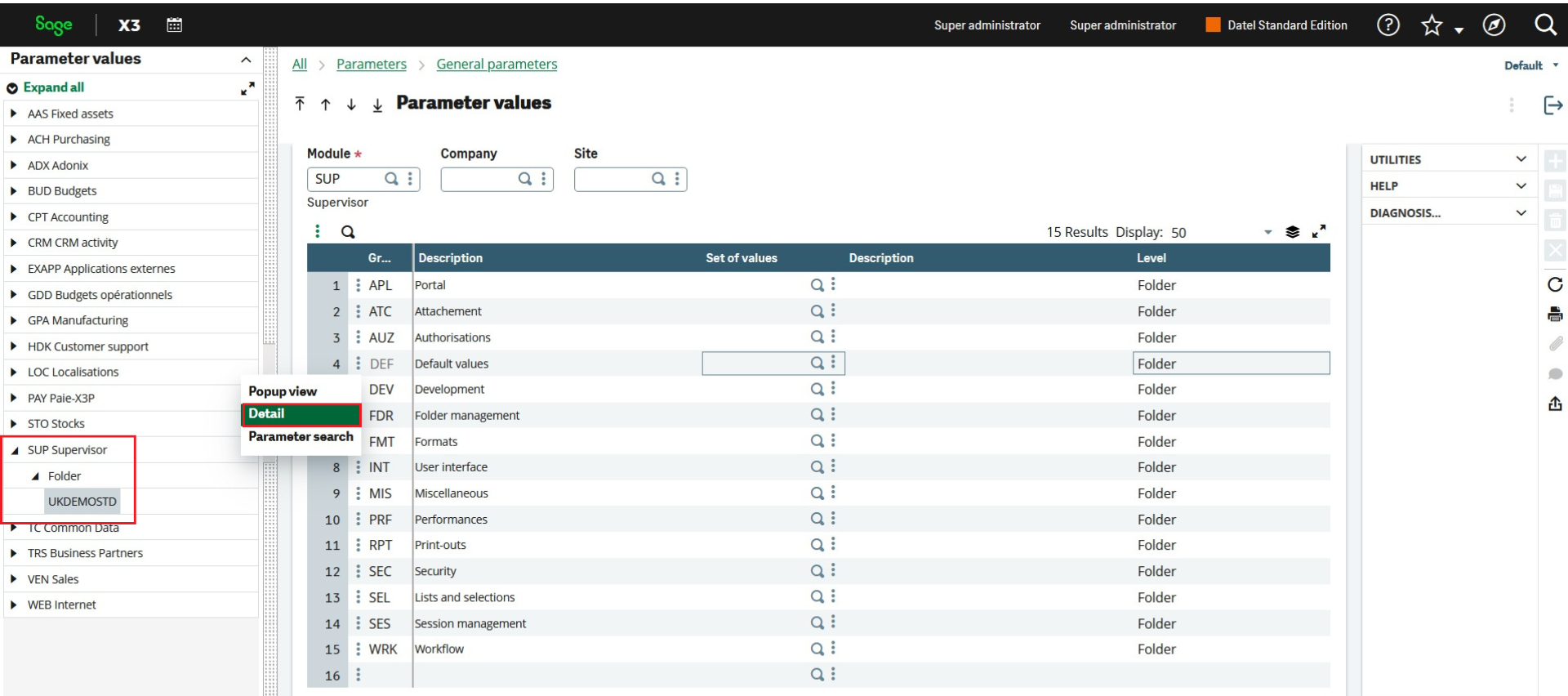Viewport: 1568px width, 696px height.
Task: Expand AAS Fixed assets tree node
Action: pos(14,114)
